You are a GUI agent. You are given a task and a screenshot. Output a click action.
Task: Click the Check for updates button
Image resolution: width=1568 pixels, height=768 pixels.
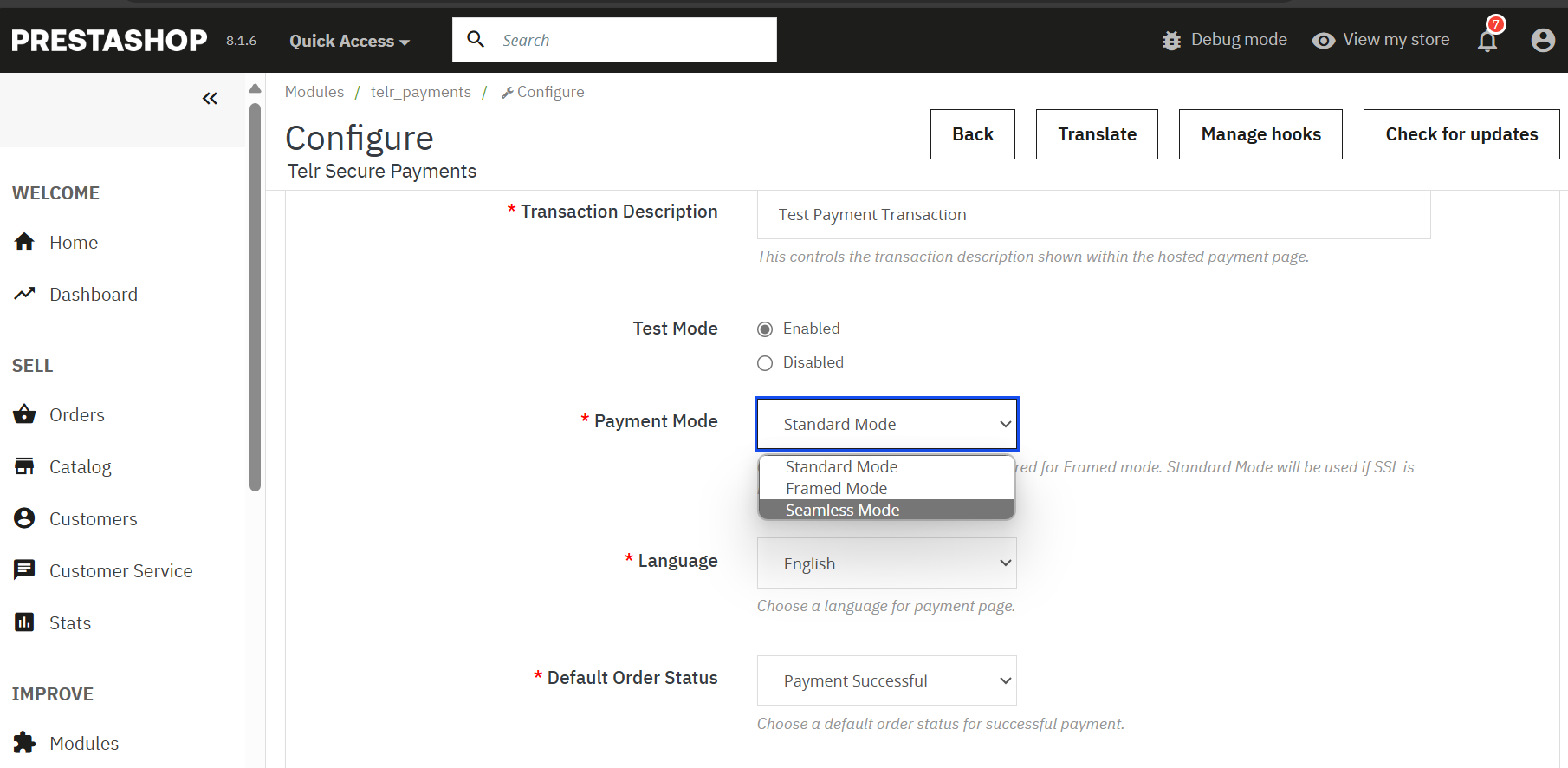click(x=1461, y=134)
